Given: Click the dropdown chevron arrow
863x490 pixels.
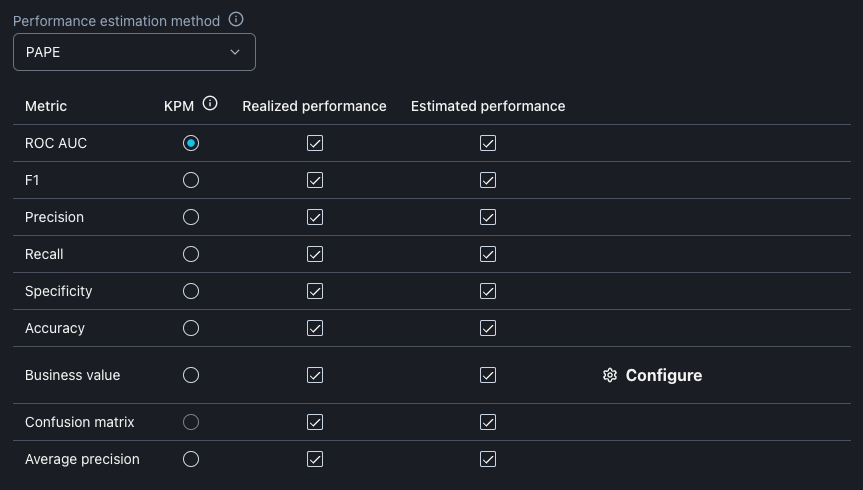Looking at the screenshot, I should pyautogui.click(x=235, y=52).
